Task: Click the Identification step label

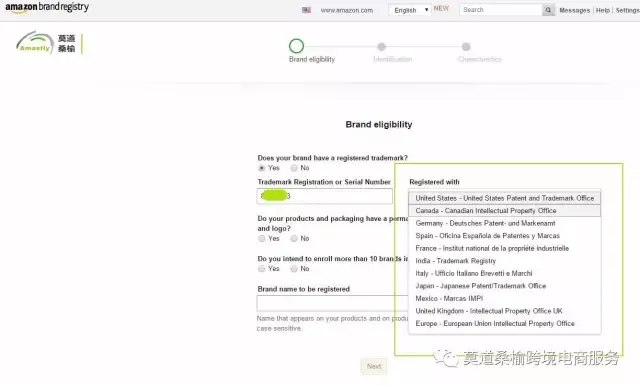Action: [x=393, y=60]
